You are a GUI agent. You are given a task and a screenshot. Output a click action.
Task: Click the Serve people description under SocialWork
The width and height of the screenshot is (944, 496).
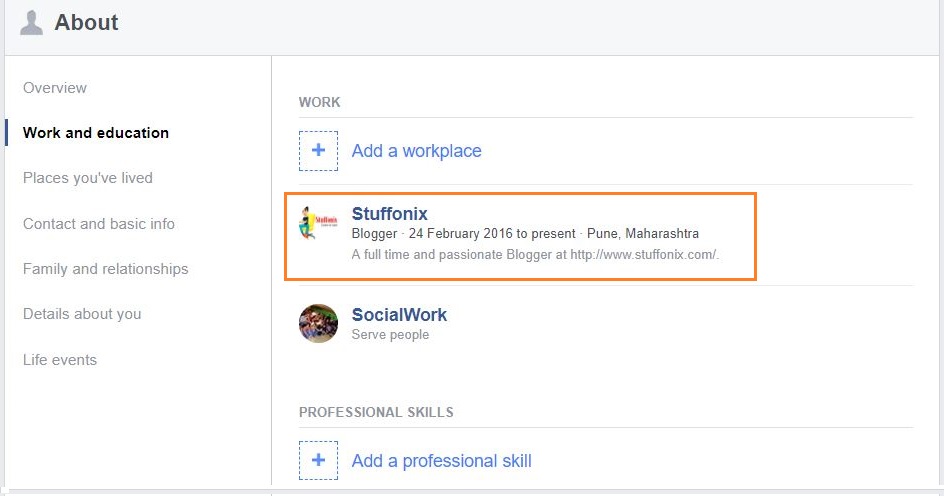tap(390, 335)
